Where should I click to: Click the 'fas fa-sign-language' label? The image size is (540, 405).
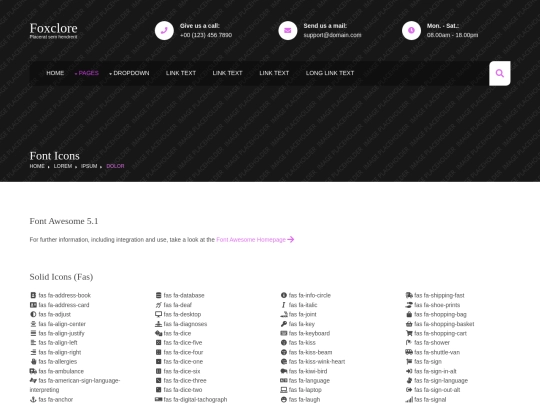tap(441, 381)
